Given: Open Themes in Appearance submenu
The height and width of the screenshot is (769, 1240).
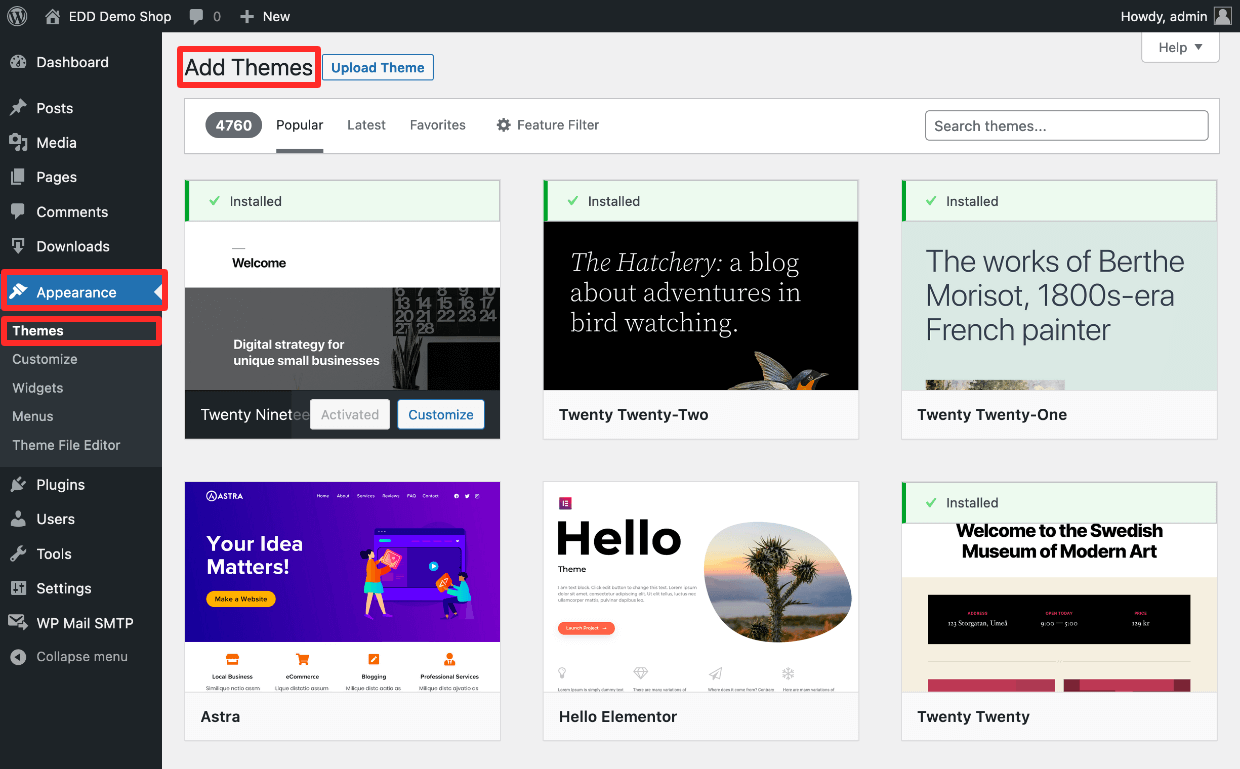Looking at the screenshot, I should 38,331.
